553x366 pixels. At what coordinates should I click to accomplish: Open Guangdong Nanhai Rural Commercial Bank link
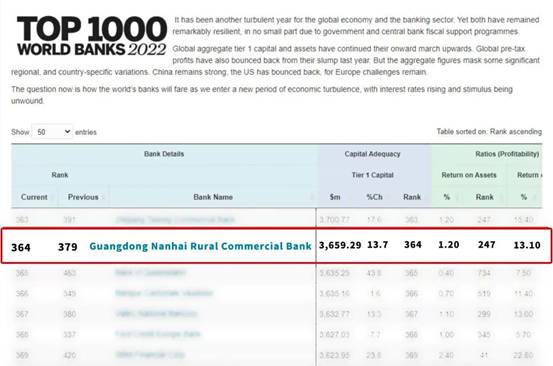200,246
